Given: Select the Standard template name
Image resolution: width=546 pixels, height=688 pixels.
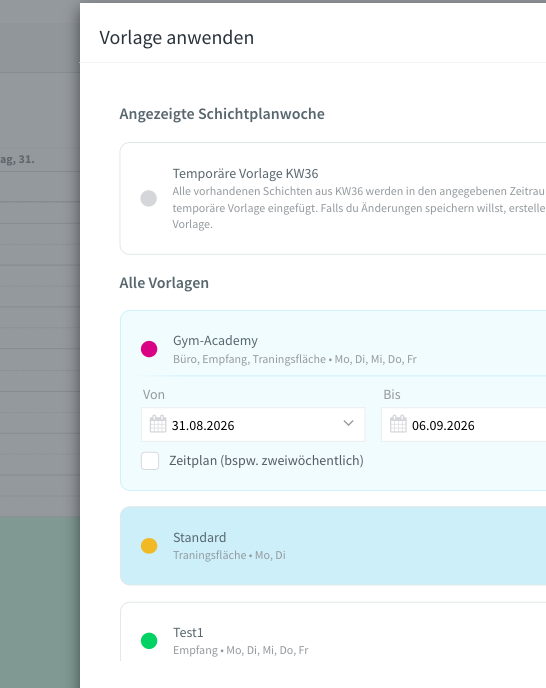Looking at the screenshot, I should click(200, 538).
